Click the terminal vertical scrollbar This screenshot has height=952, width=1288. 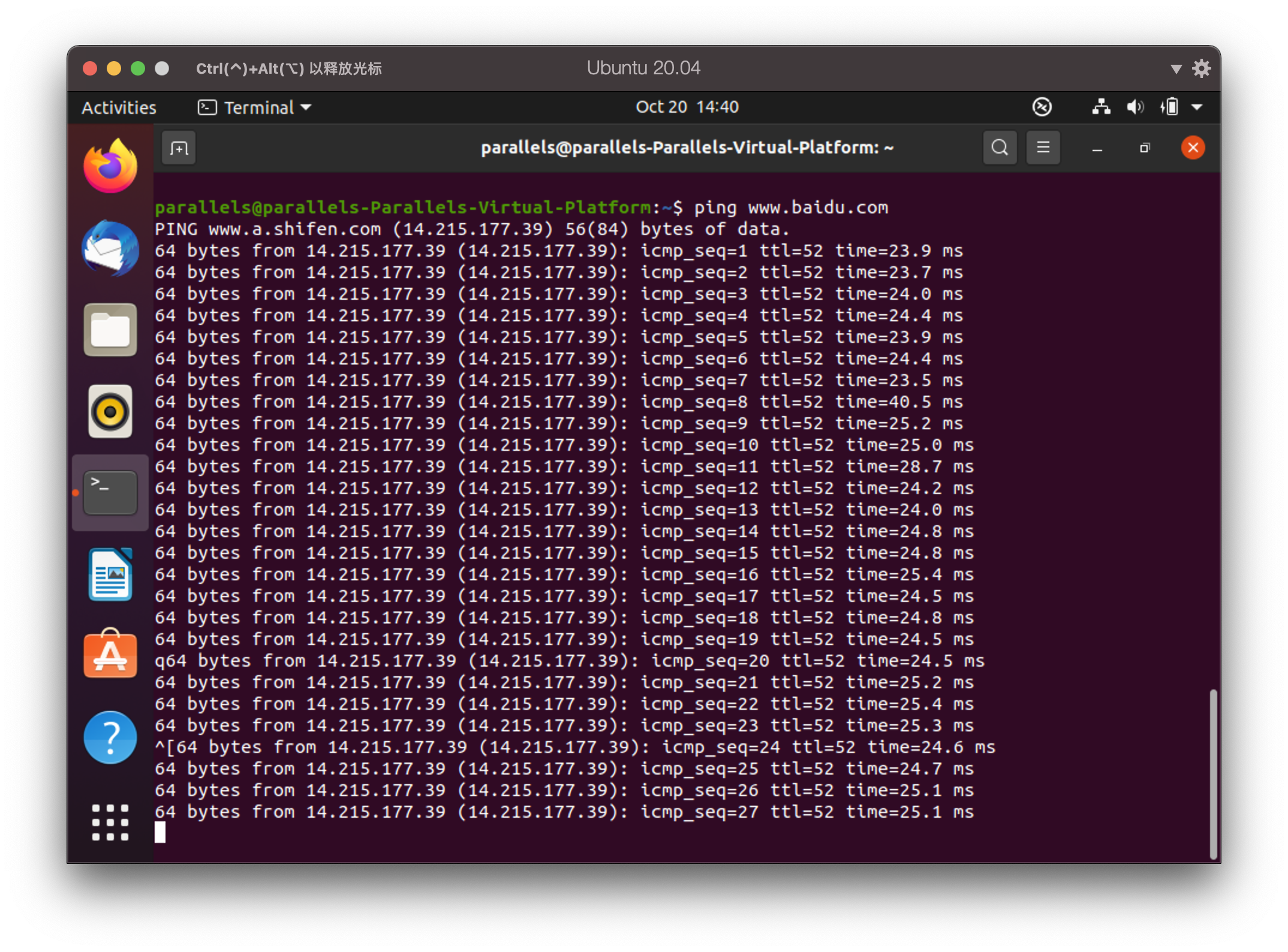coord(1213,773)
